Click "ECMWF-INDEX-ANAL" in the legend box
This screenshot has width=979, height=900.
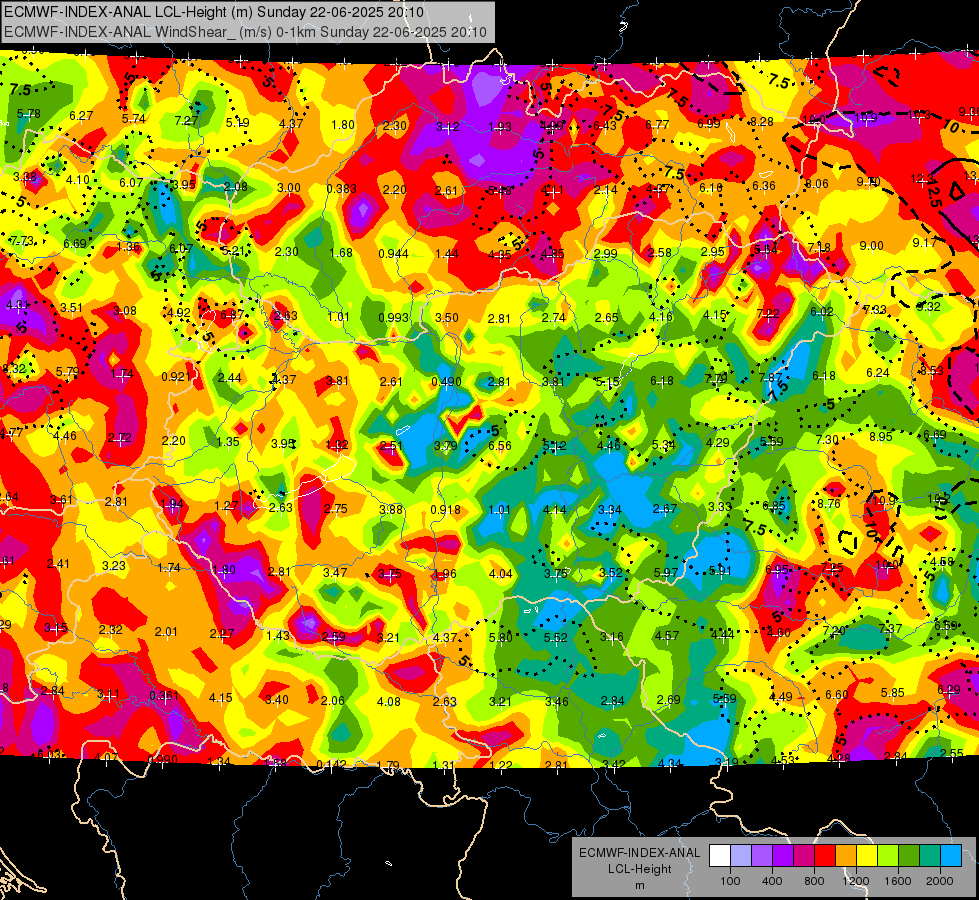pos(639,853)
